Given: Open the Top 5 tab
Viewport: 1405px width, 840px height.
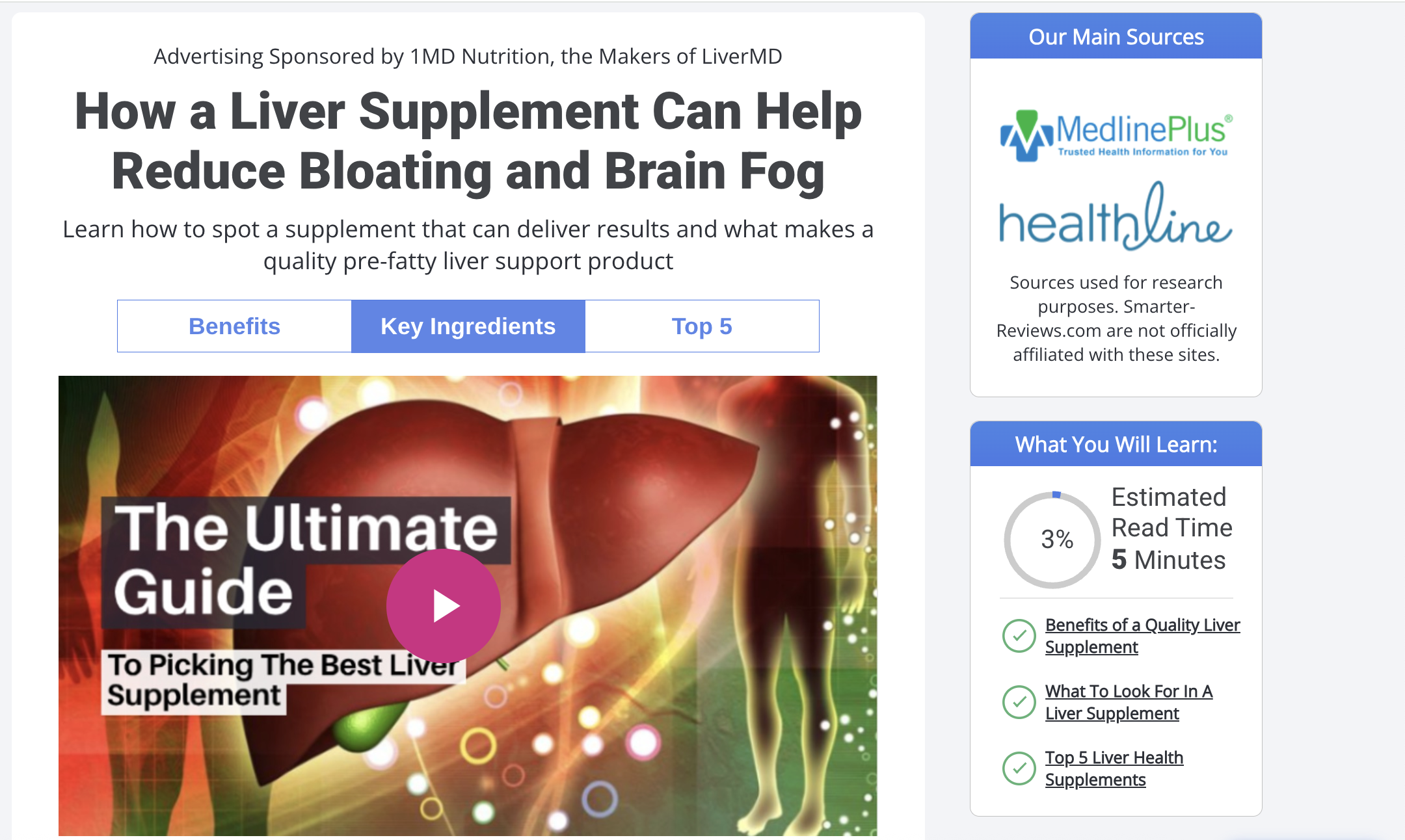Looking at the screenshot, I should [x=702, y=326].
